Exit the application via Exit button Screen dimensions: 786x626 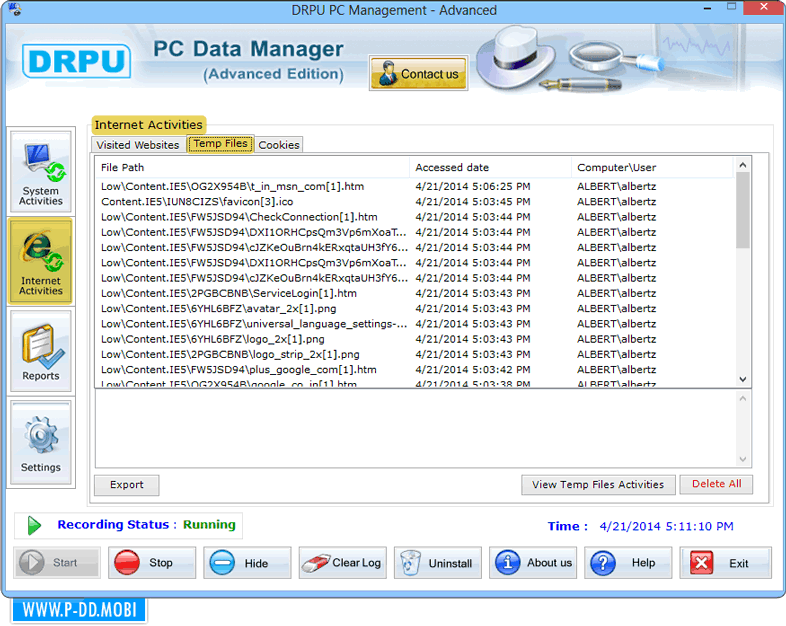point(725,563)
